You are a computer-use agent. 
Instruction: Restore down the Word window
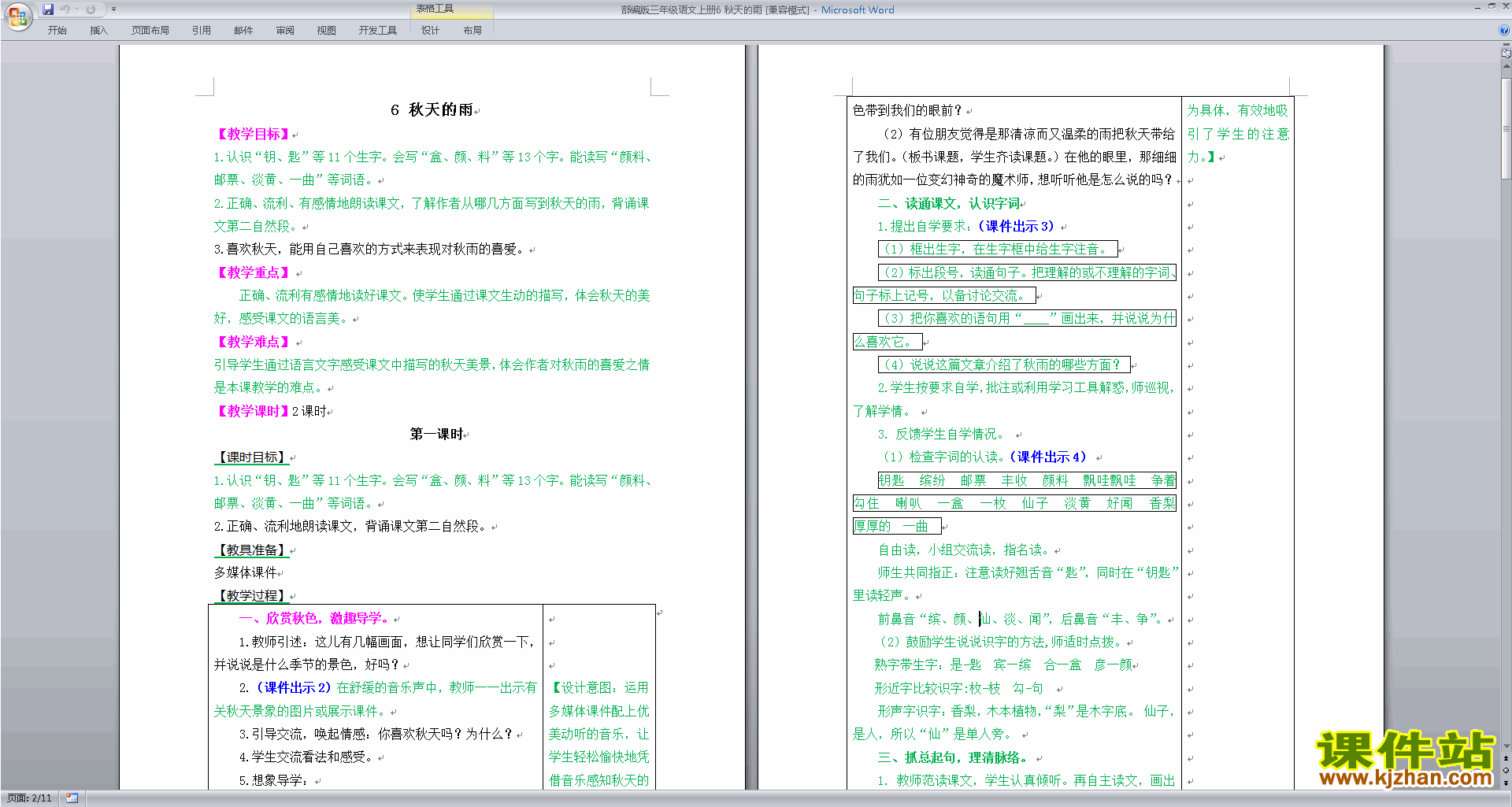[x=1492, y=6]
